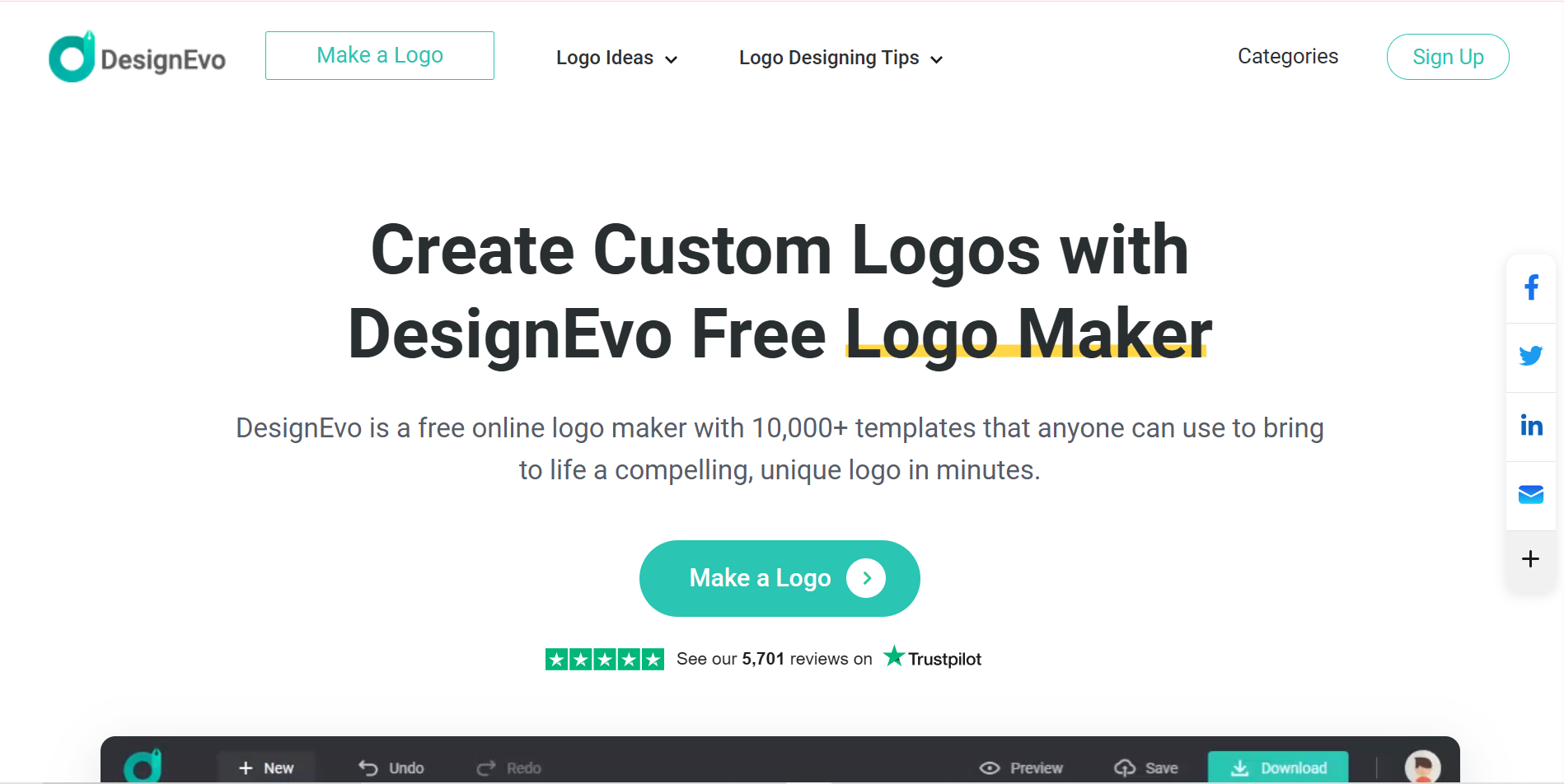Screen dimensions: 1564x784
Task: Click the DesignEvo logo in header
Action: tap(137, 57)
